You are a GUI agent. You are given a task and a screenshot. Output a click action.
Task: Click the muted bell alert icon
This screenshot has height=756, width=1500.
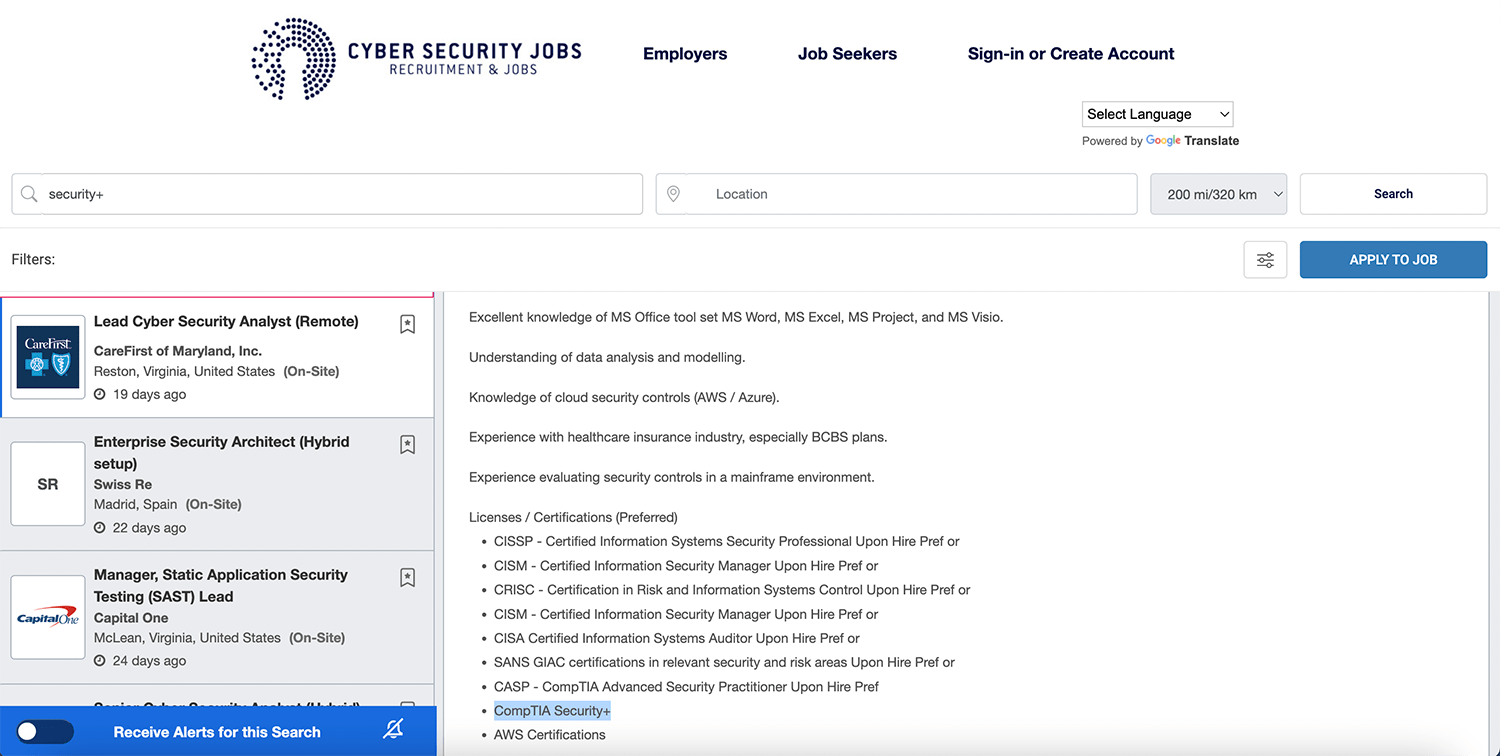(x=394, y=730)
